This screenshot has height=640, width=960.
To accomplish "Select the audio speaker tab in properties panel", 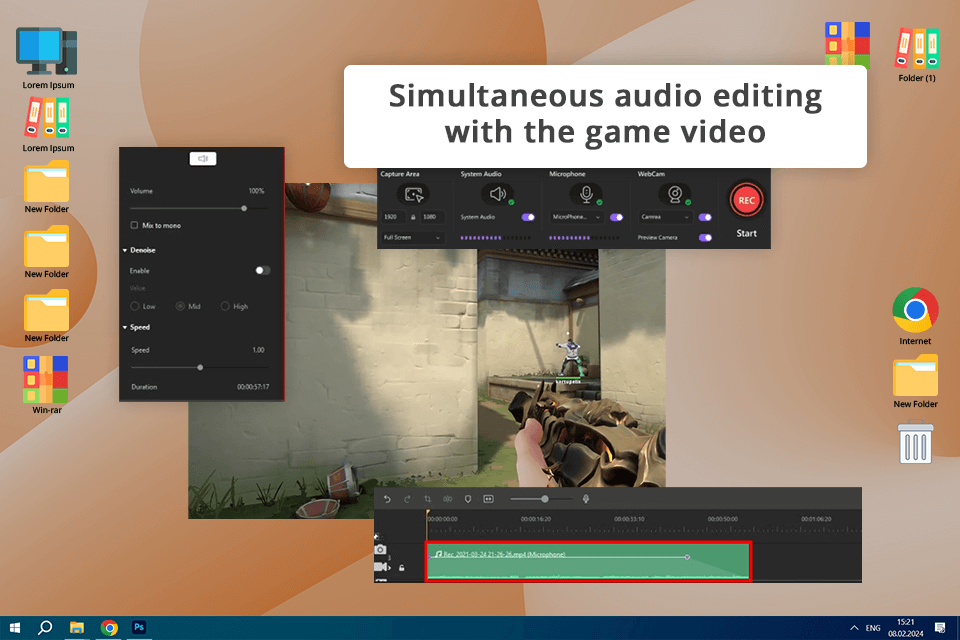I will tap(203, 159).
